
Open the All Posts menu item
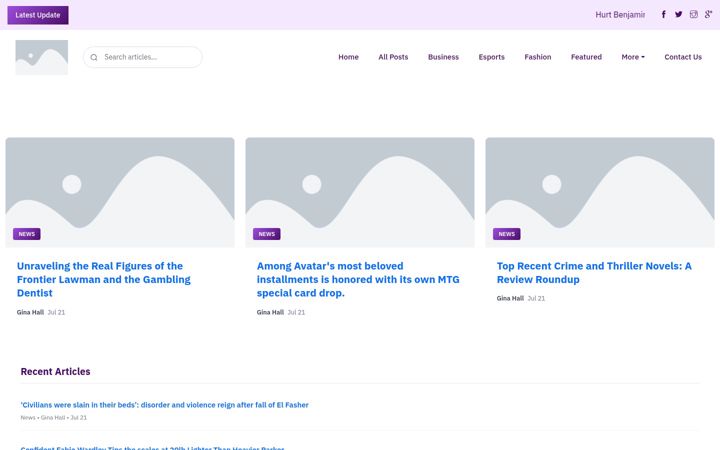pos(393,57)
